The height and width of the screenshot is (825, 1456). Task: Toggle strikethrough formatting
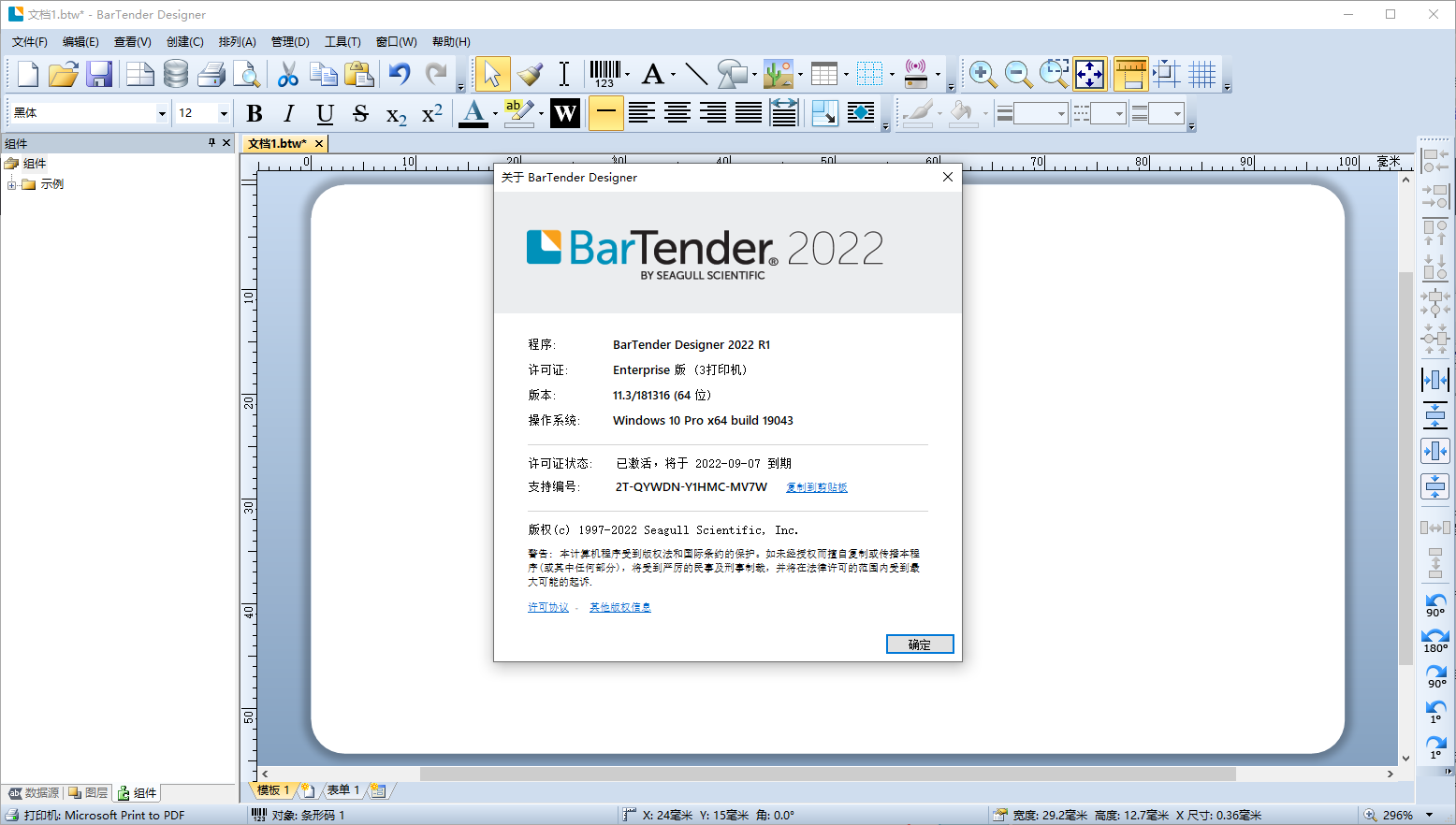click(x=360, y=113)
